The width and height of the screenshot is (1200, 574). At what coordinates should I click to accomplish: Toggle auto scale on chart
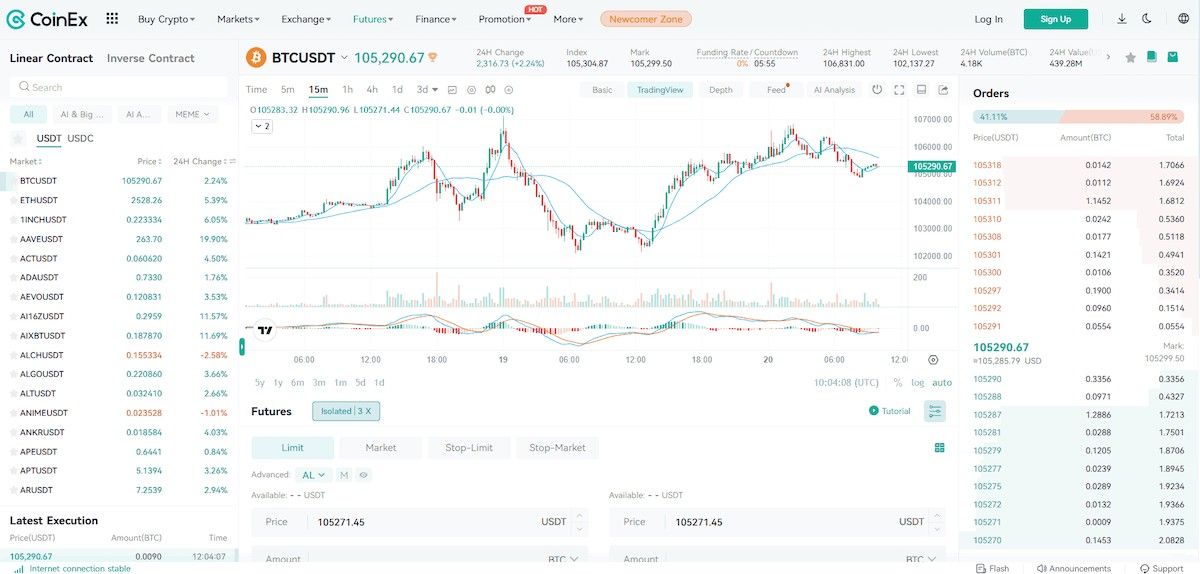tap(942, 383)
